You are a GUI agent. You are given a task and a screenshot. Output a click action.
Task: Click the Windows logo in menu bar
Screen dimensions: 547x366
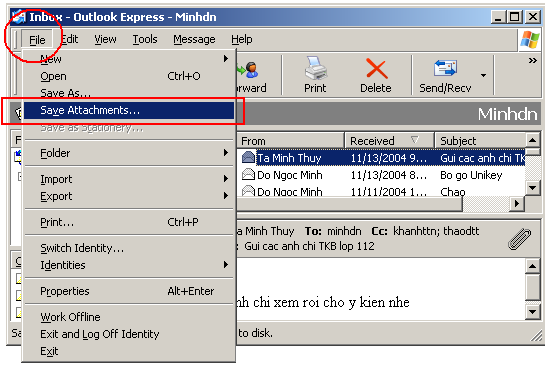click(530, 39)
